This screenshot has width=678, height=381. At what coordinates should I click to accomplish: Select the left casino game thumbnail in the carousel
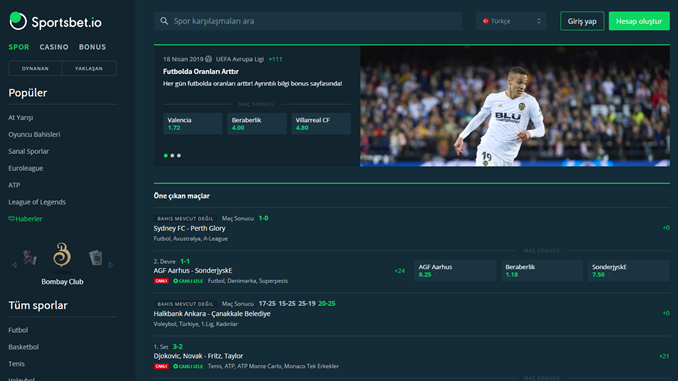coord(30,258)
